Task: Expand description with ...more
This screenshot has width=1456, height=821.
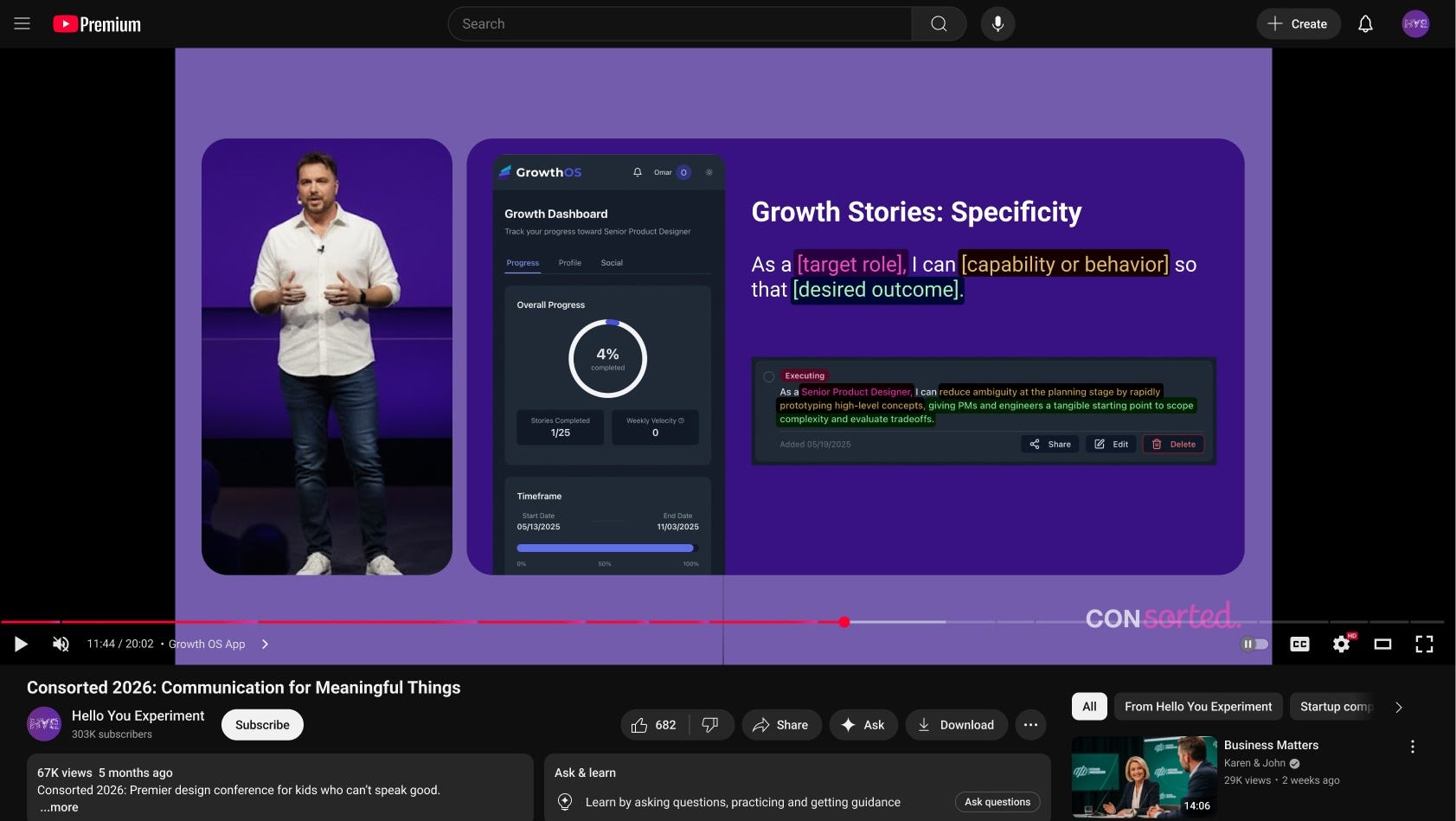Action: [59, 807]
